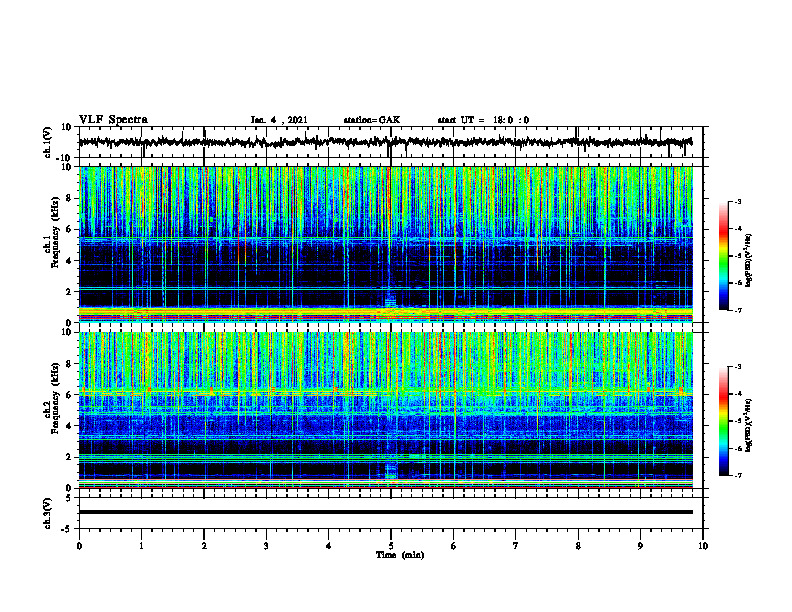The height and width of the screenshot is (612, 792).
Task: Click the color scale bar beside ch.1 spectrogram
Action: 724,256
